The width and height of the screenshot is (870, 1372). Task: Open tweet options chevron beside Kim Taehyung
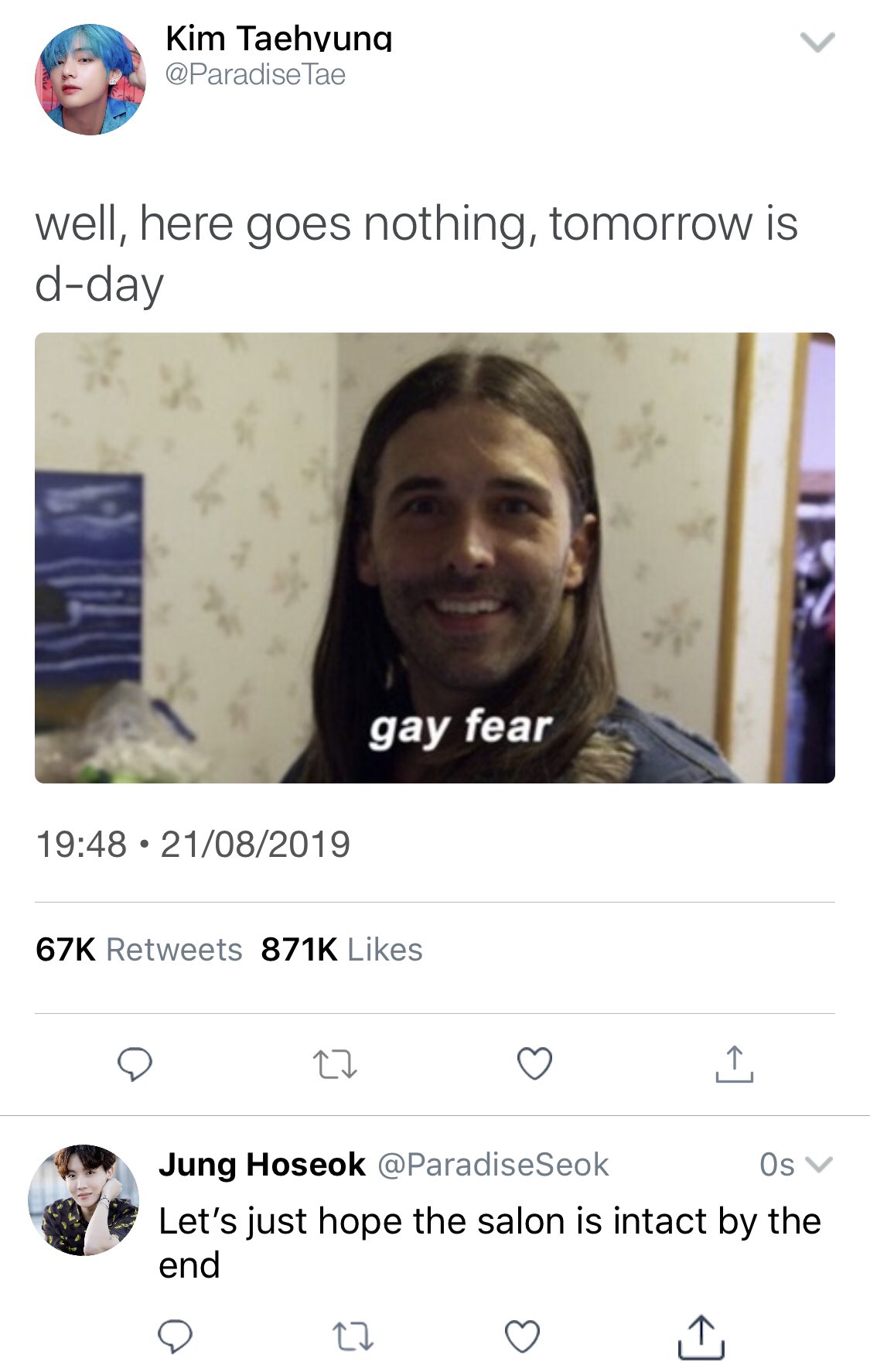point(817,42)
